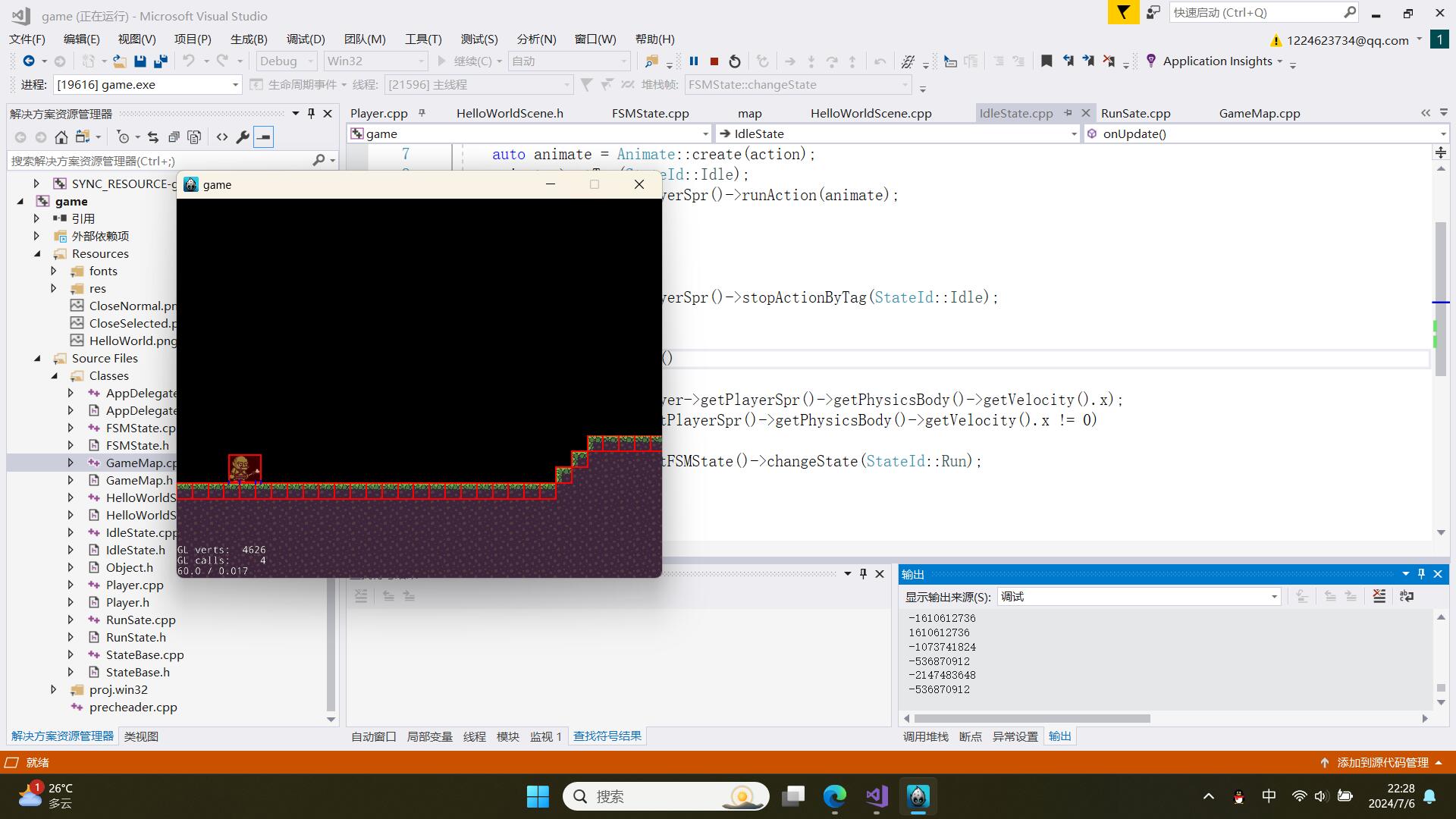Screen dimensions: 1456x819
Task: Click the Stop debugging (停止) button
Action: [x=714, y=62]
